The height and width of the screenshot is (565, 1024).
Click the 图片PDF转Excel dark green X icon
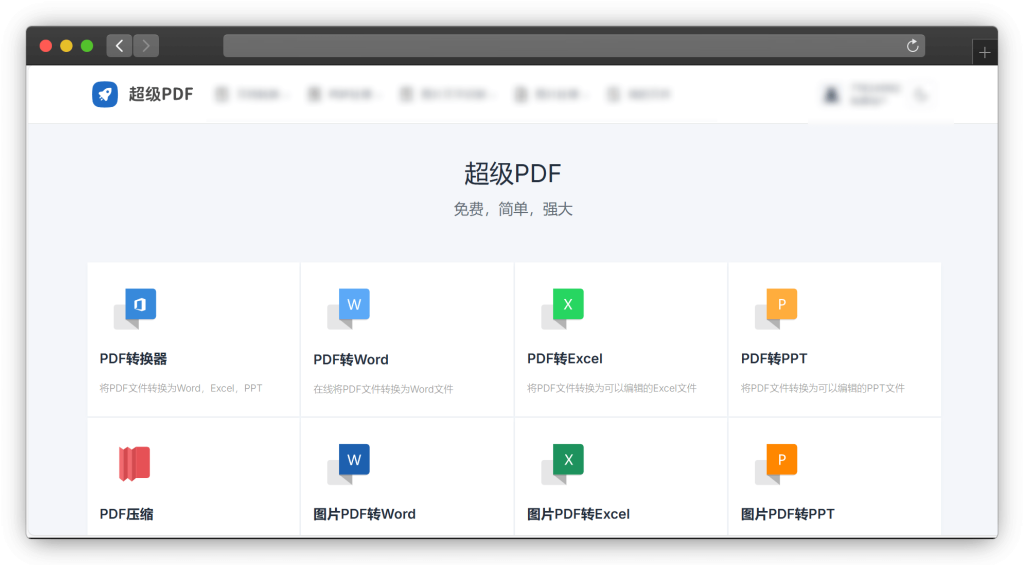point(562,464)
